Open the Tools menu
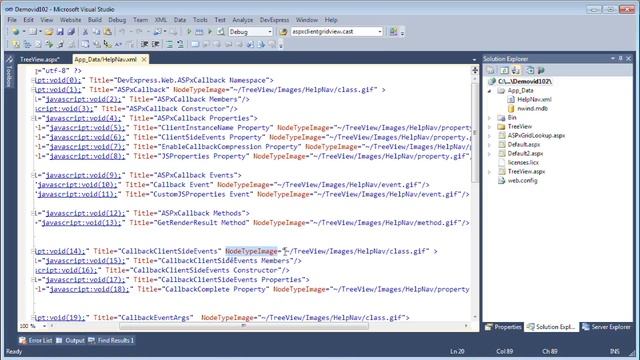640x360 pixels. point(200,20)
